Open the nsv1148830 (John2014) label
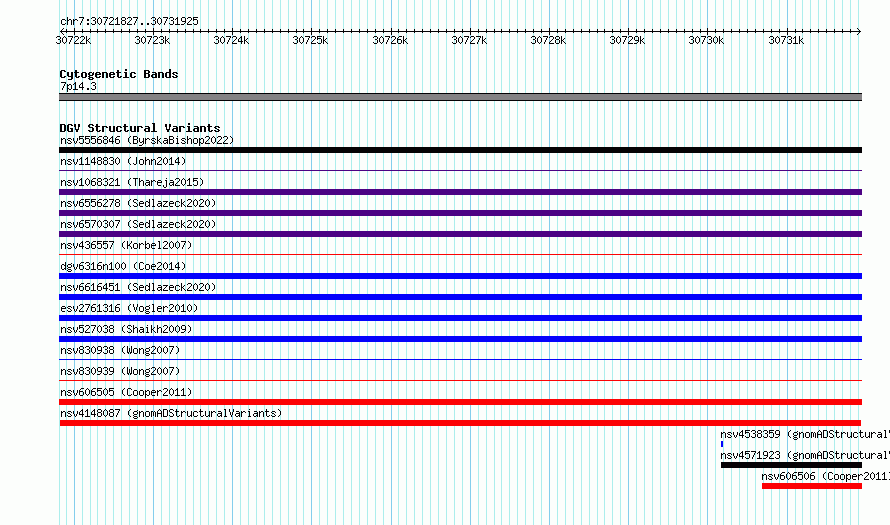The height and width of the screenshot is (525, 890). coord(123,161)
